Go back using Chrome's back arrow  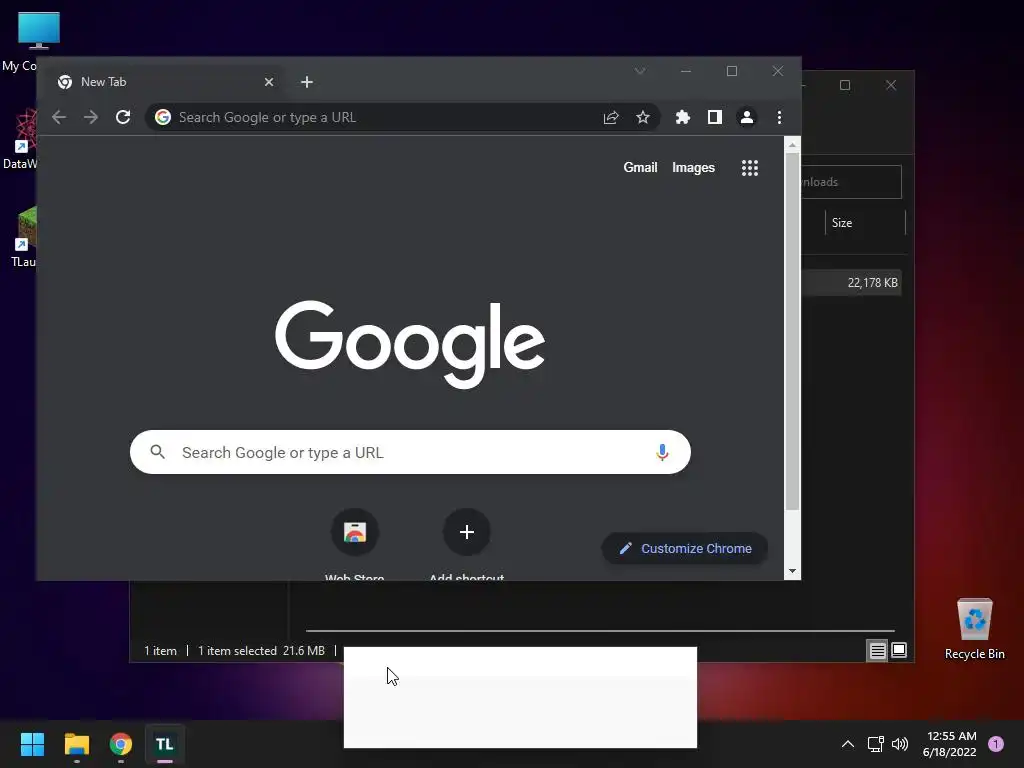(x=59, y=117)
